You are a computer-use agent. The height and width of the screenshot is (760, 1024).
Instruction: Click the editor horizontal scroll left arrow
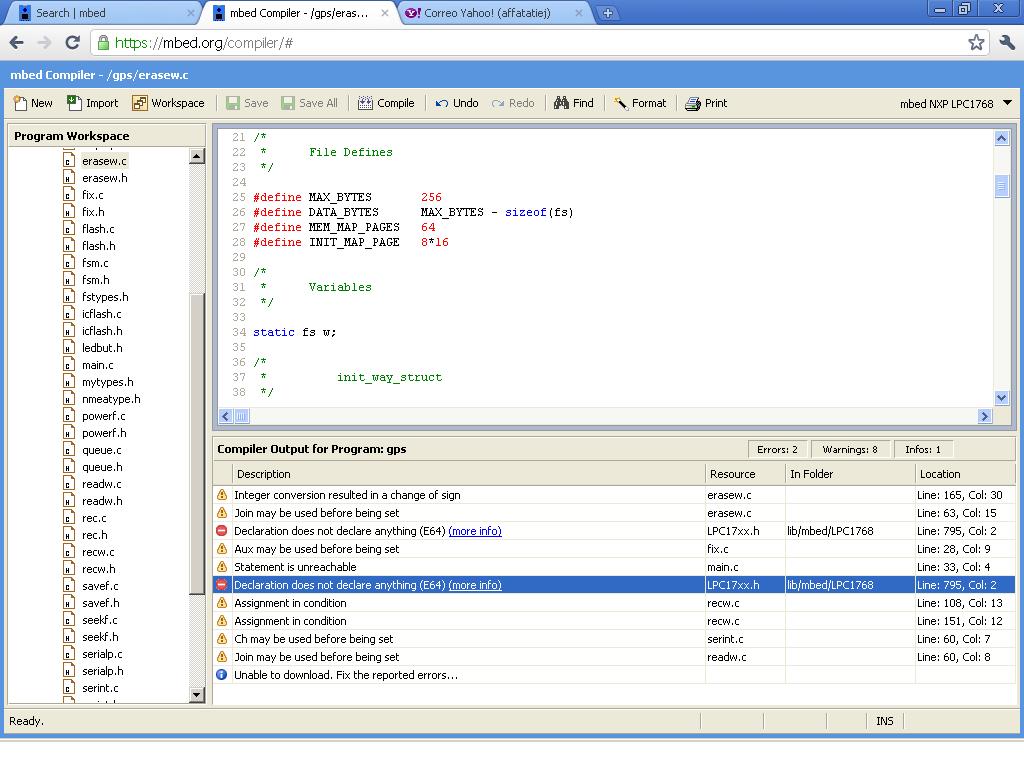(226, 416)
